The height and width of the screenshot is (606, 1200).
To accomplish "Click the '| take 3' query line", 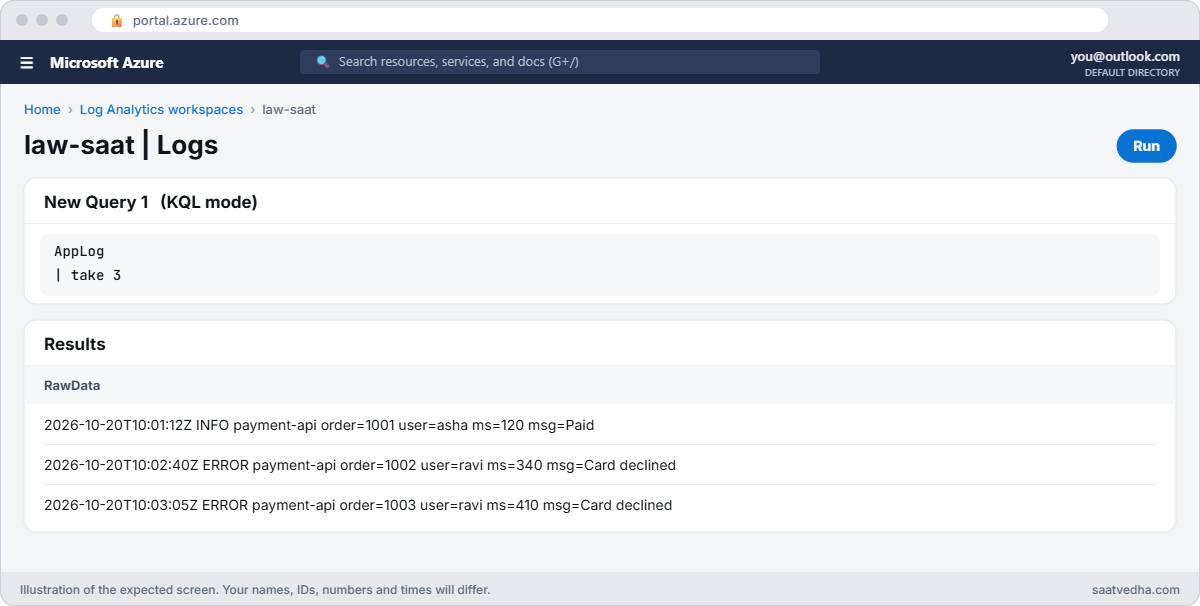I will tap(88, 275).
